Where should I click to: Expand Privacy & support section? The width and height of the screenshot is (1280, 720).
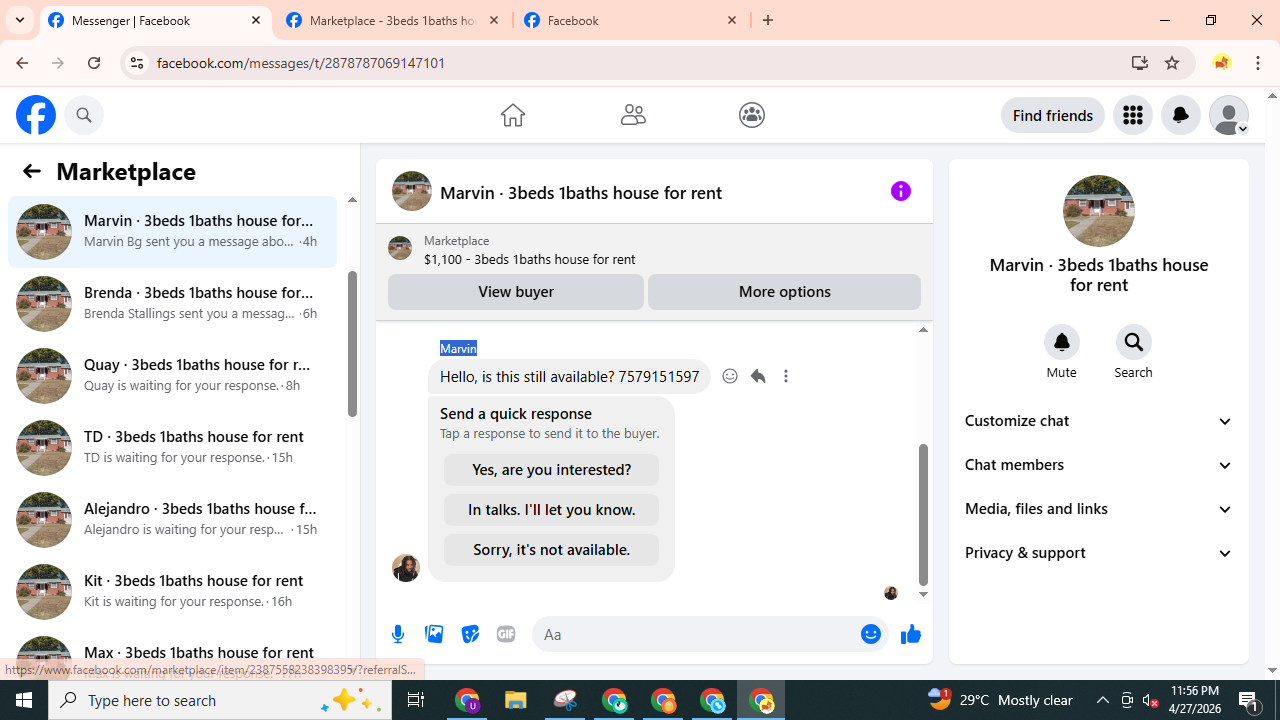coord(1099,553)
